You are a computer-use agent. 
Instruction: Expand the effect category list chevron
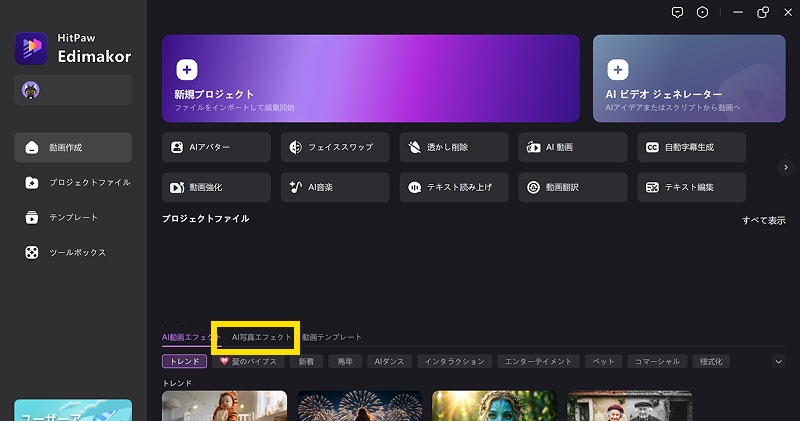(x=779, y=362)
